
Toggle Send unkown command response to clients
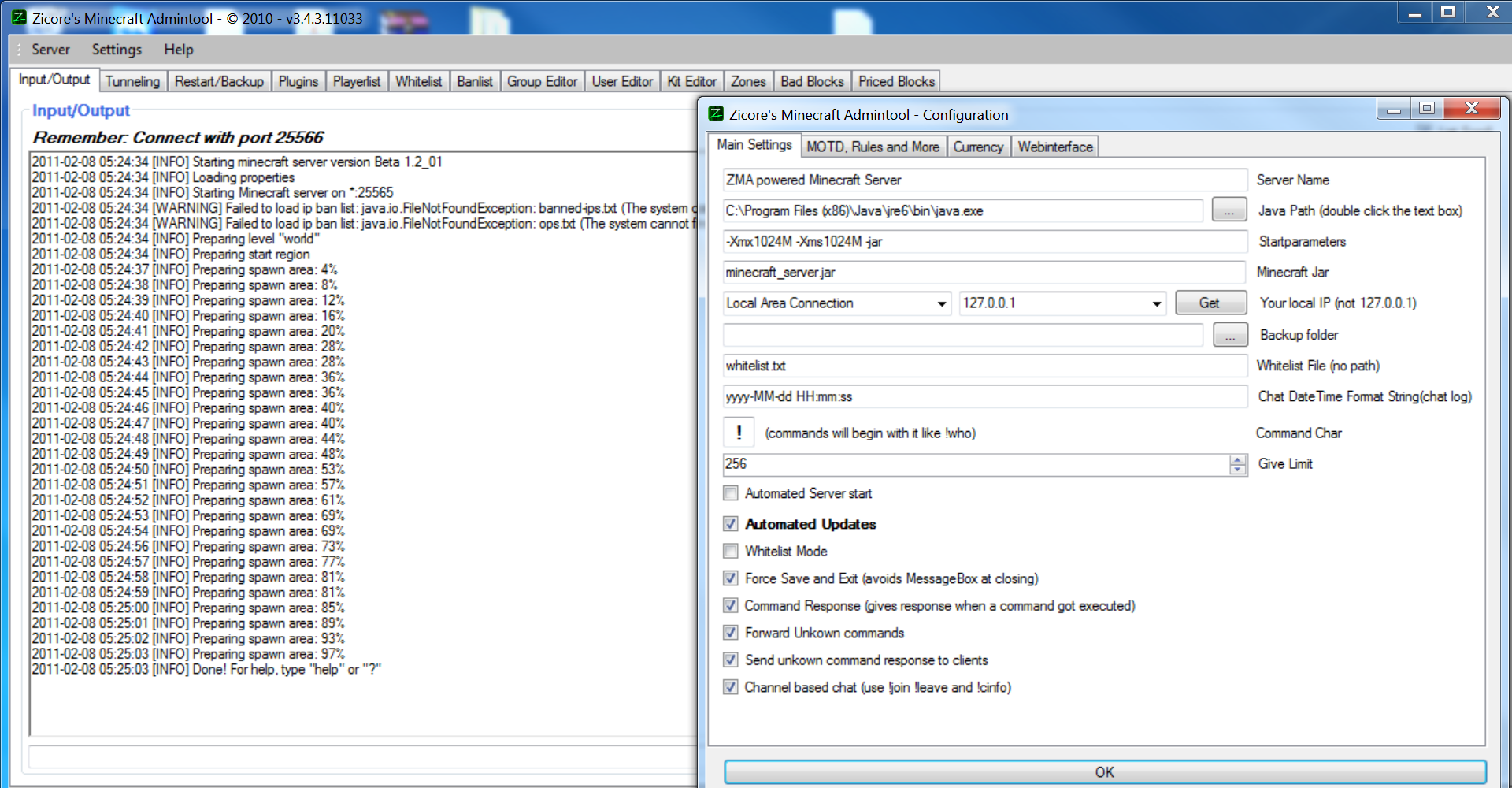(x=731, y=660)
